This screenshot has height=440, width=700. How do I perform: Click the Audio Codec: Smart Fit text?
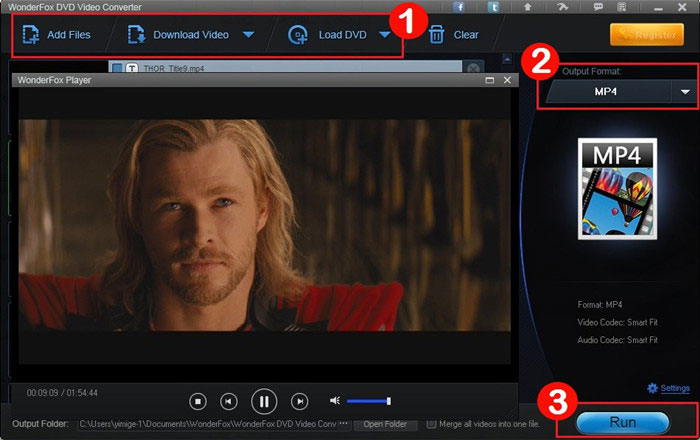coord(617,340)
